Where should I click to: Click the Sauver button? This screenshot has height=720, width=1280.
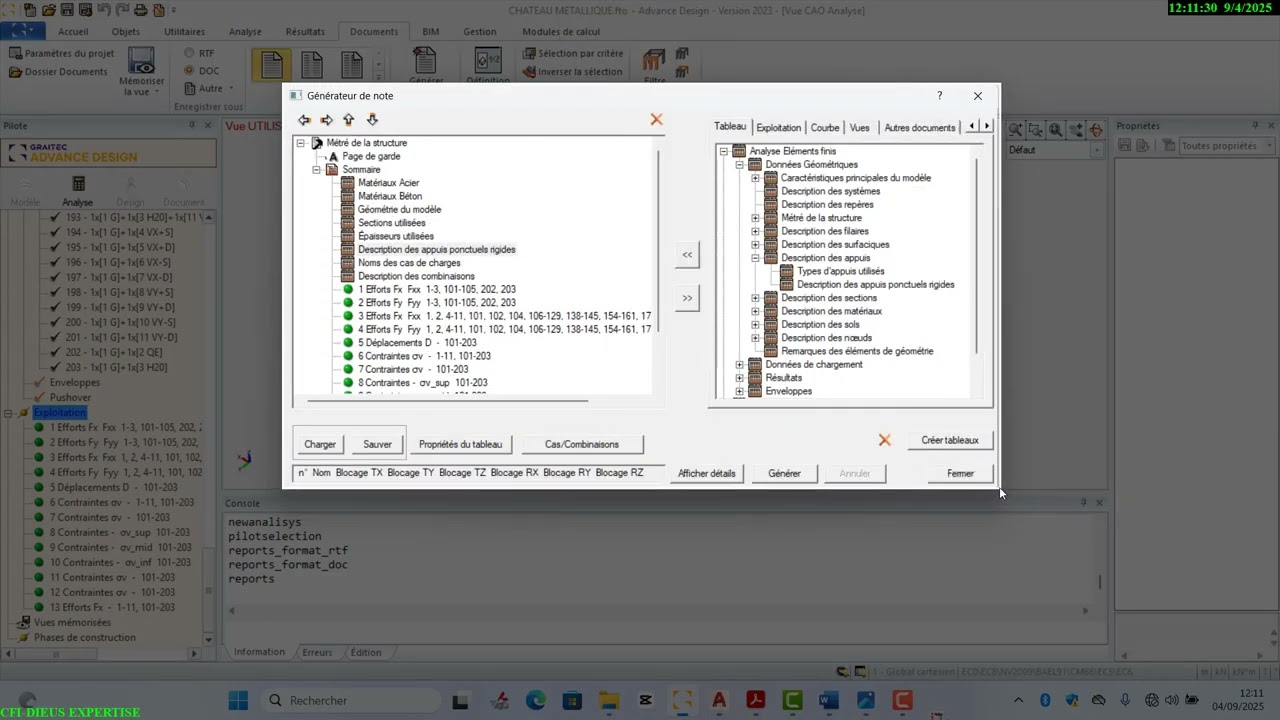pos(377,444)
